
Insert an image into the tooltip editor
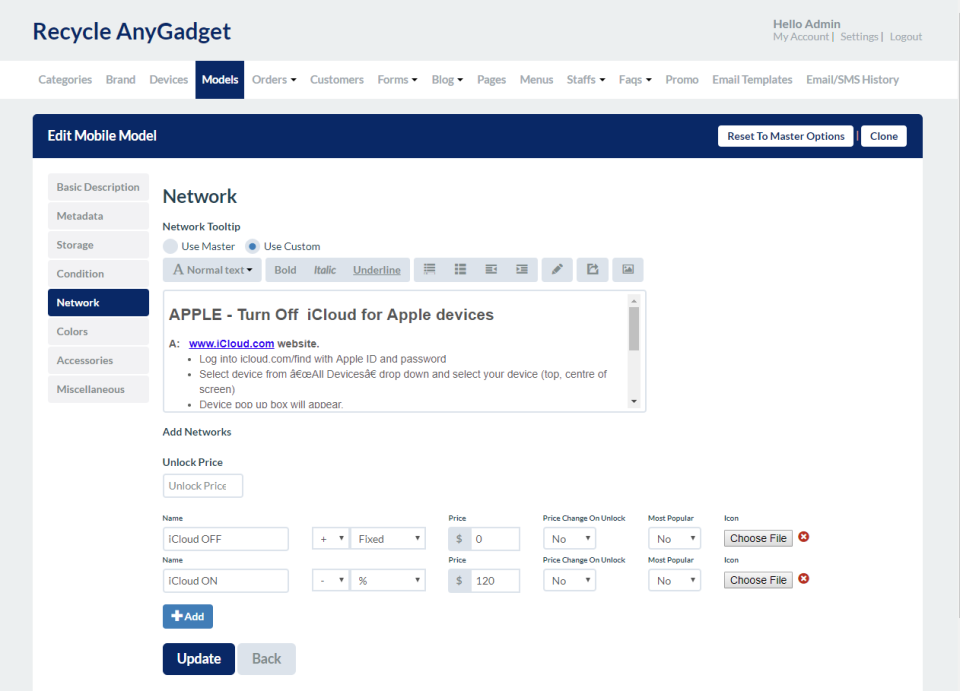[627, 269]
